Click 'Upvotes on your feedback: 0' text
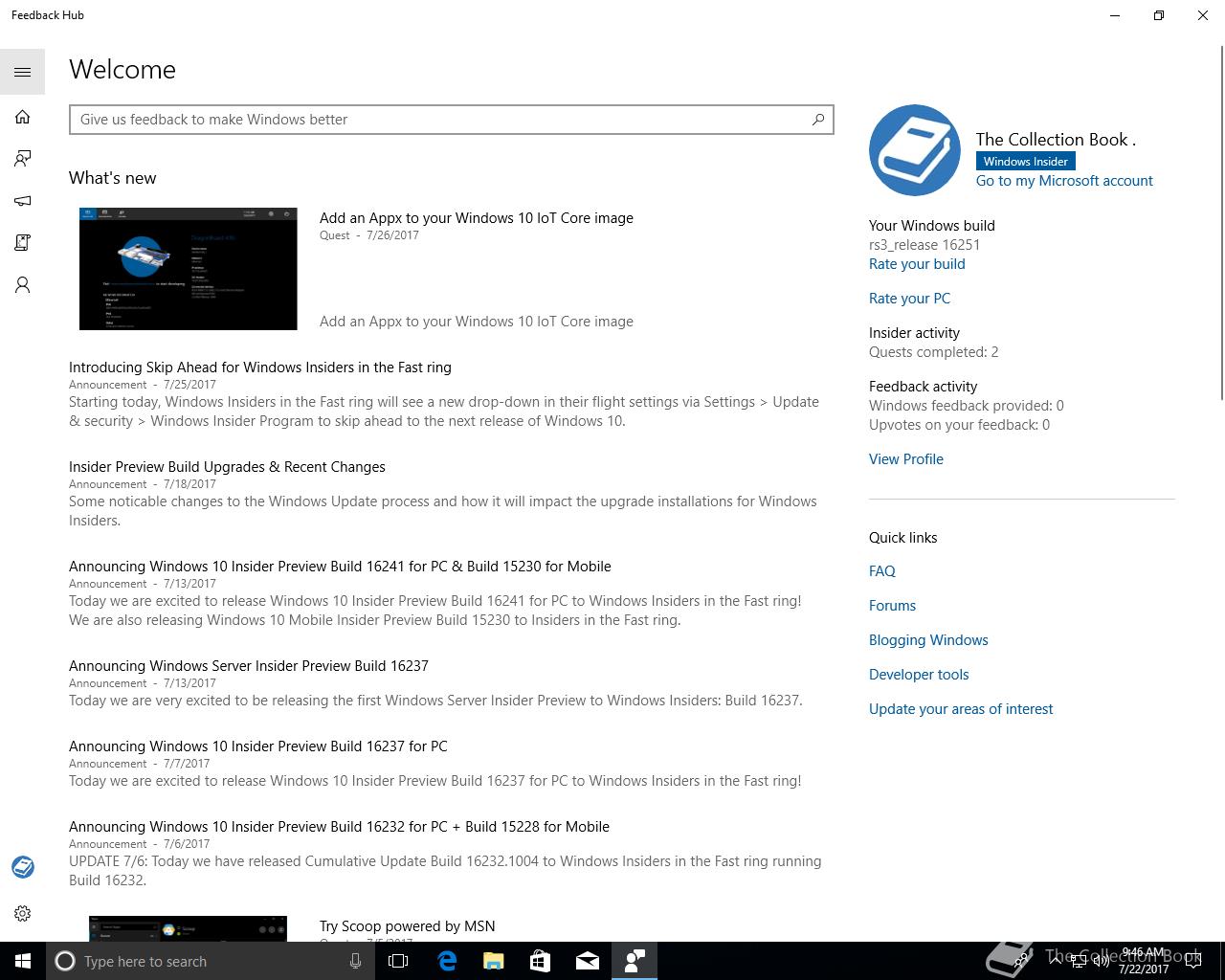The width and height of the screenshot is (1225, 980). click(959, 425)
